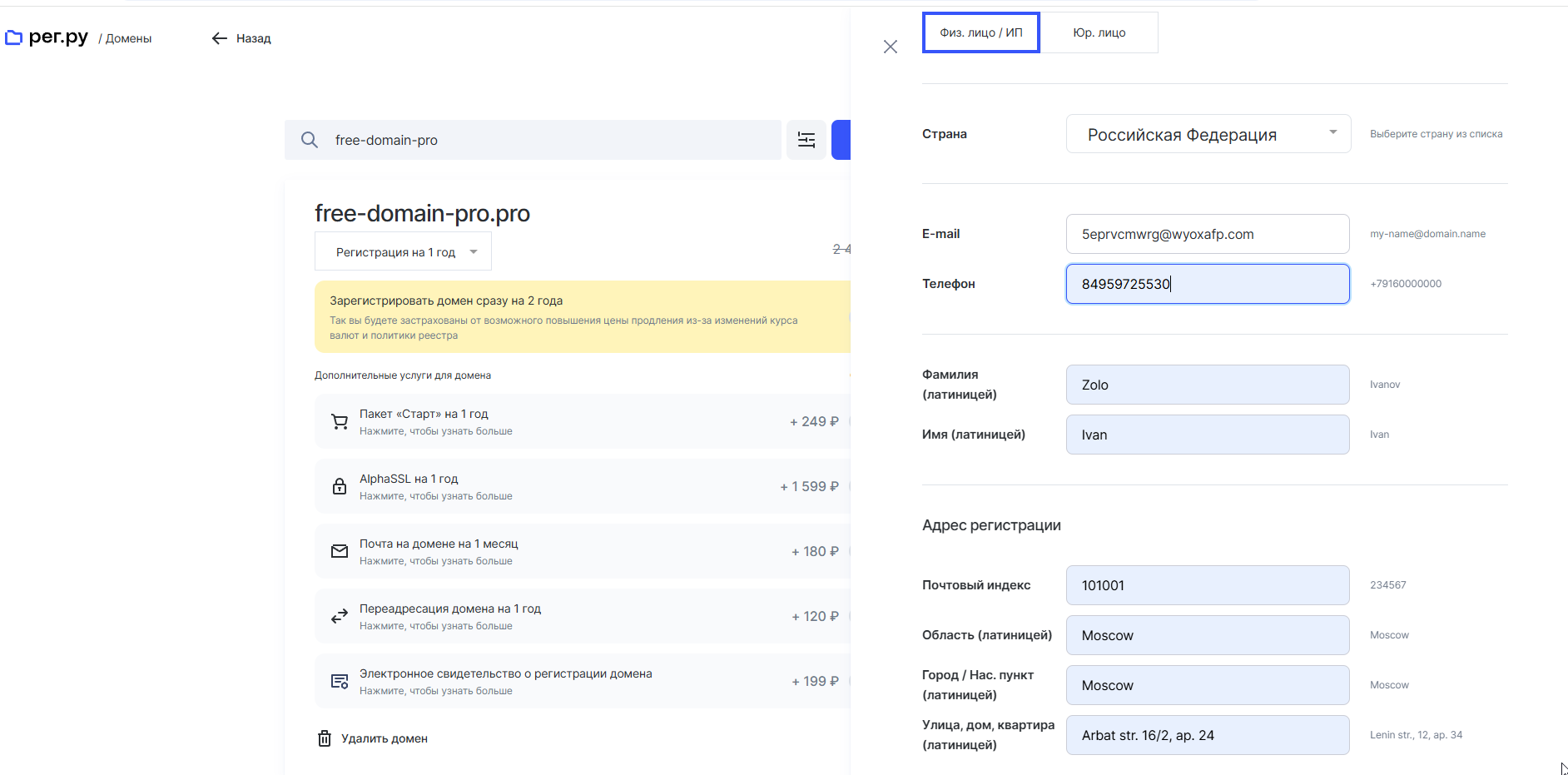The image size is (1568, 775).
Task: Open search filter settings icon
Action: tap(806, 140)
